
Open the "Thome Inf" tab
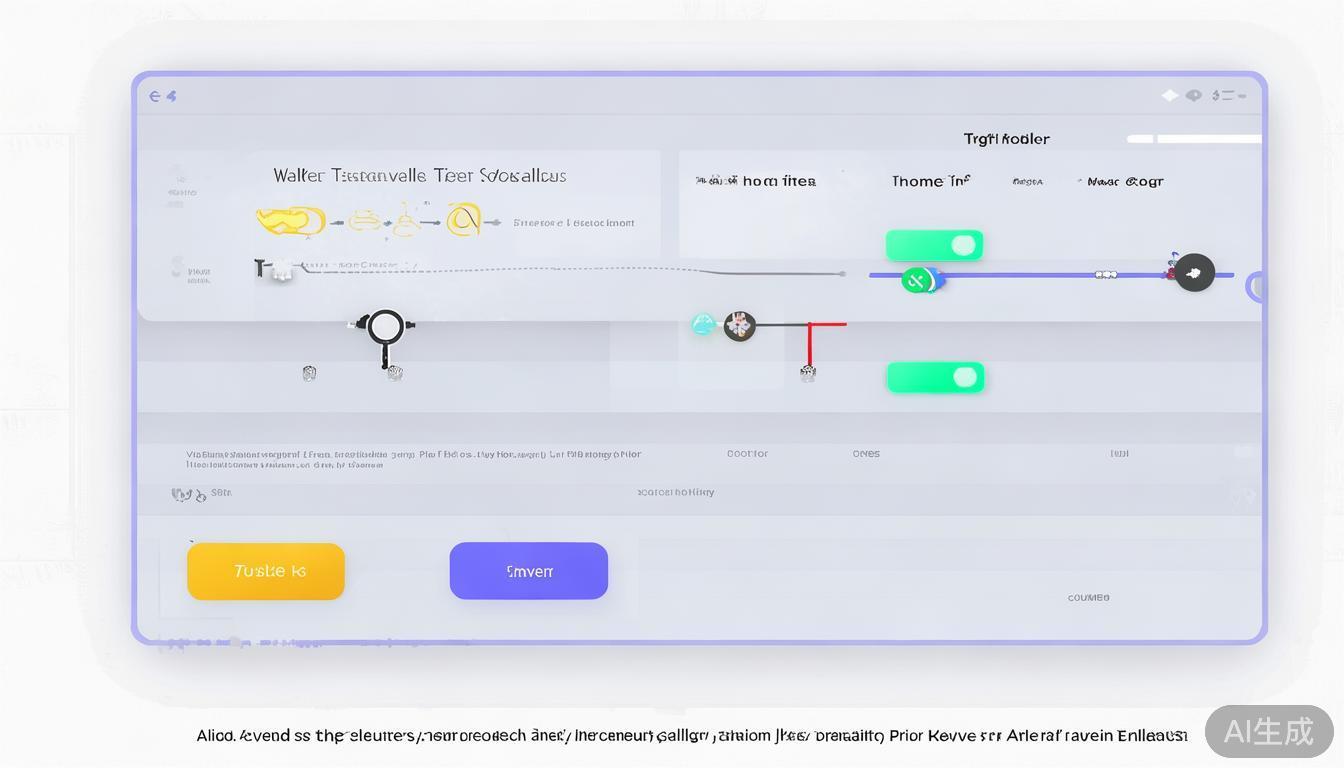(930, 181)
